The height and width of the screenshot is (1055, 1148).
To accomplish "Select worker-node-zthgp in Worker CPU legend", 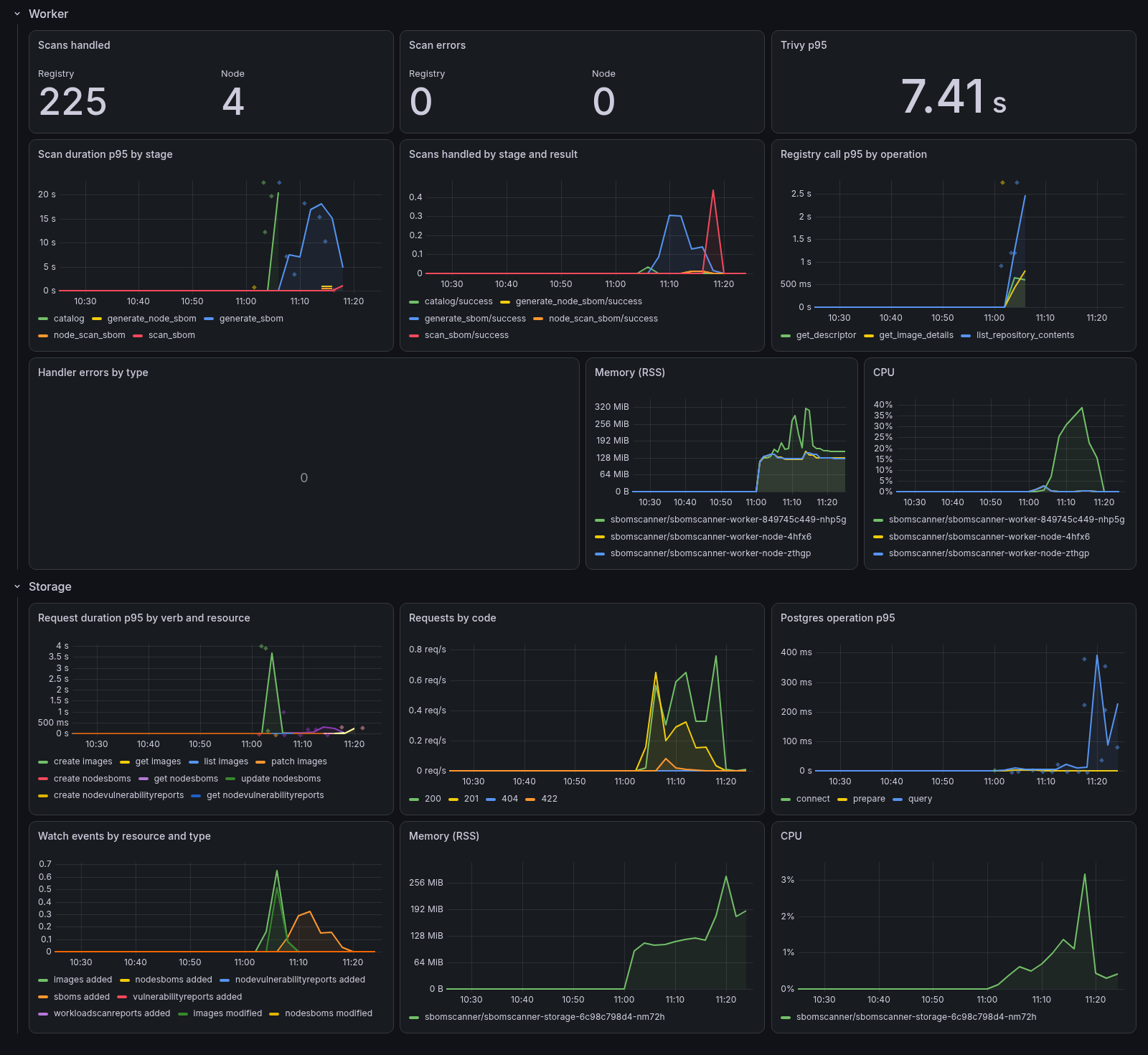I will [x=989, y=553].
